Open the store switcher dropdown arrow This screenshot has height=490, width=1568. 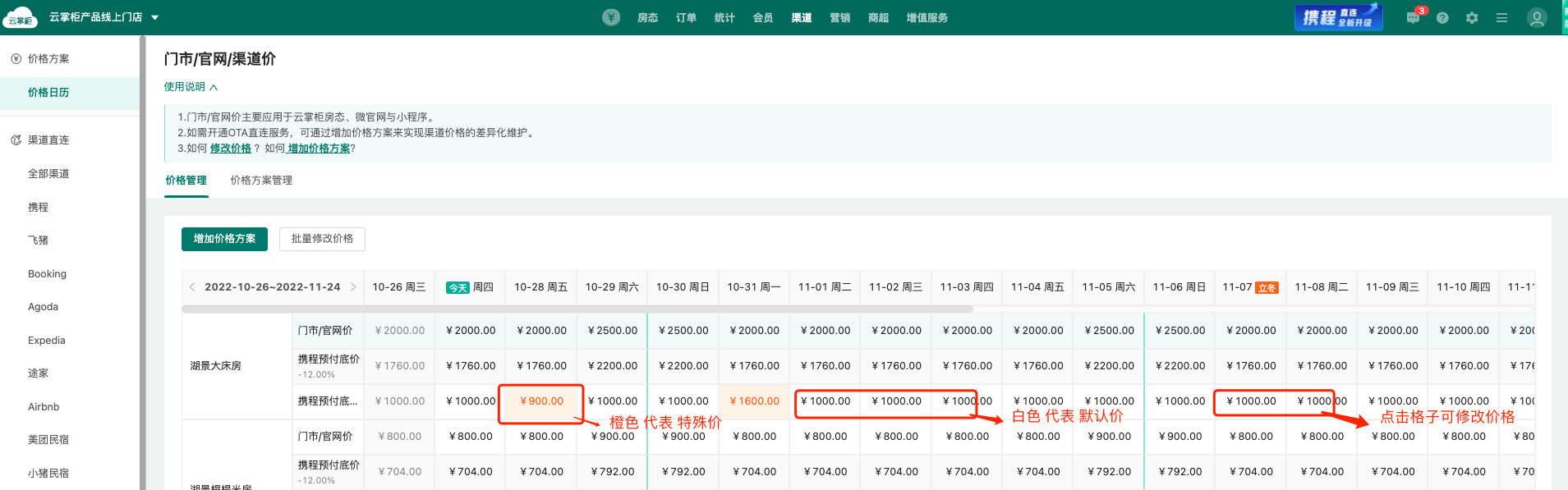tap(155, 17)
